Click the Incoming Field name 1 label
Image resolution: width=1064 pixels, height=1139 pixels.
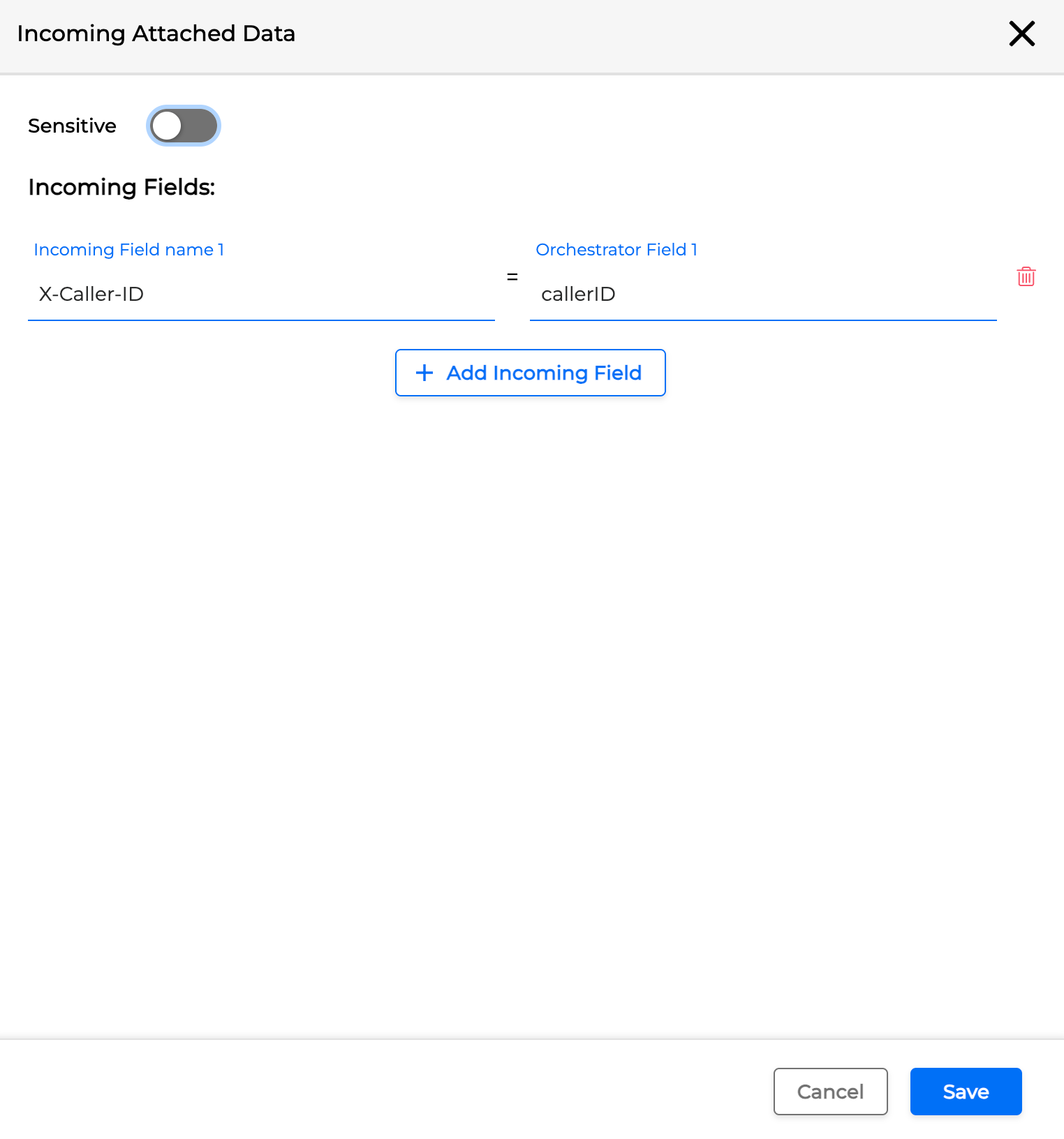tap(129, 250)
